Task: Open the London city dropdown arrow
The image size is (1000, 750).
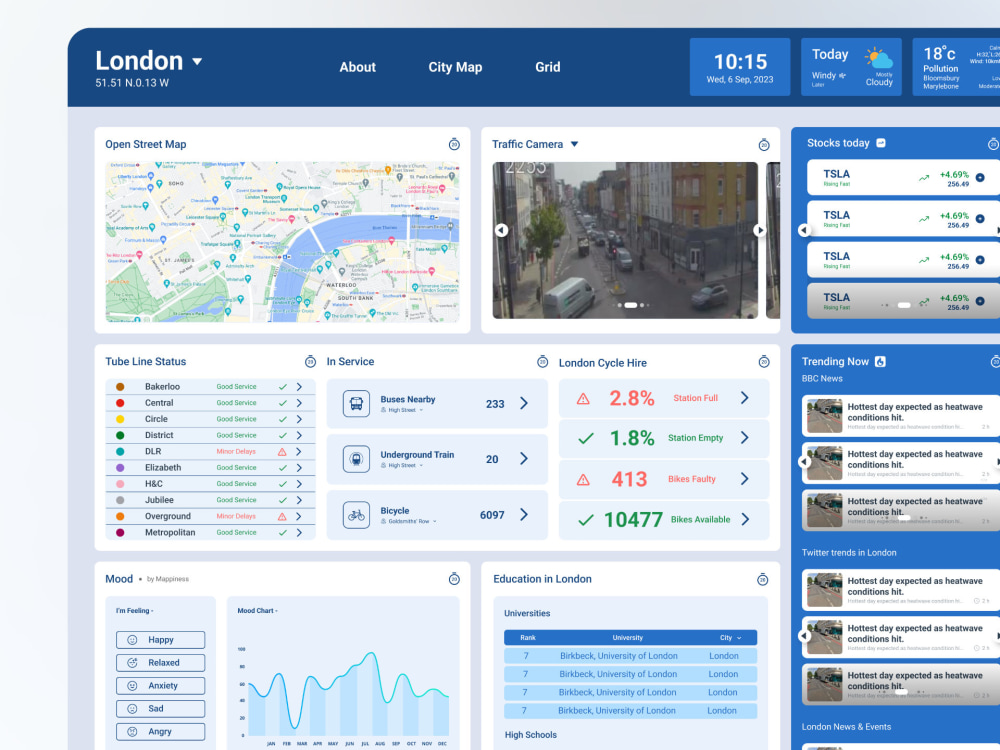Action: pos(197,61)
